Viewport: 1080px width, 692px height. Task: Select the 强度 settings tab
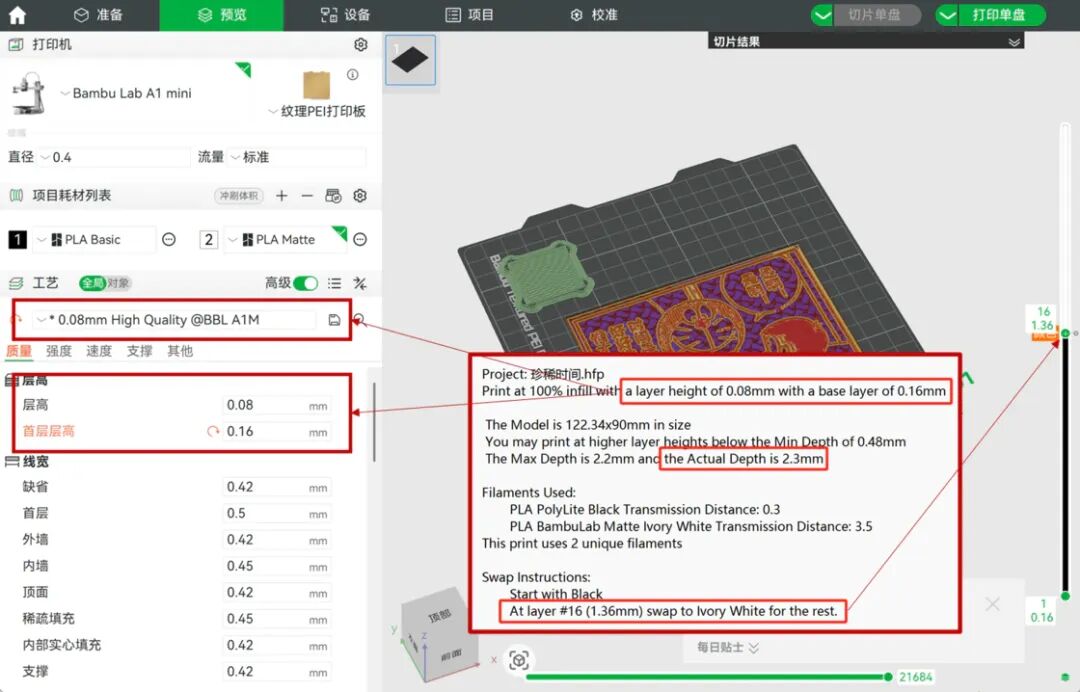59,351
